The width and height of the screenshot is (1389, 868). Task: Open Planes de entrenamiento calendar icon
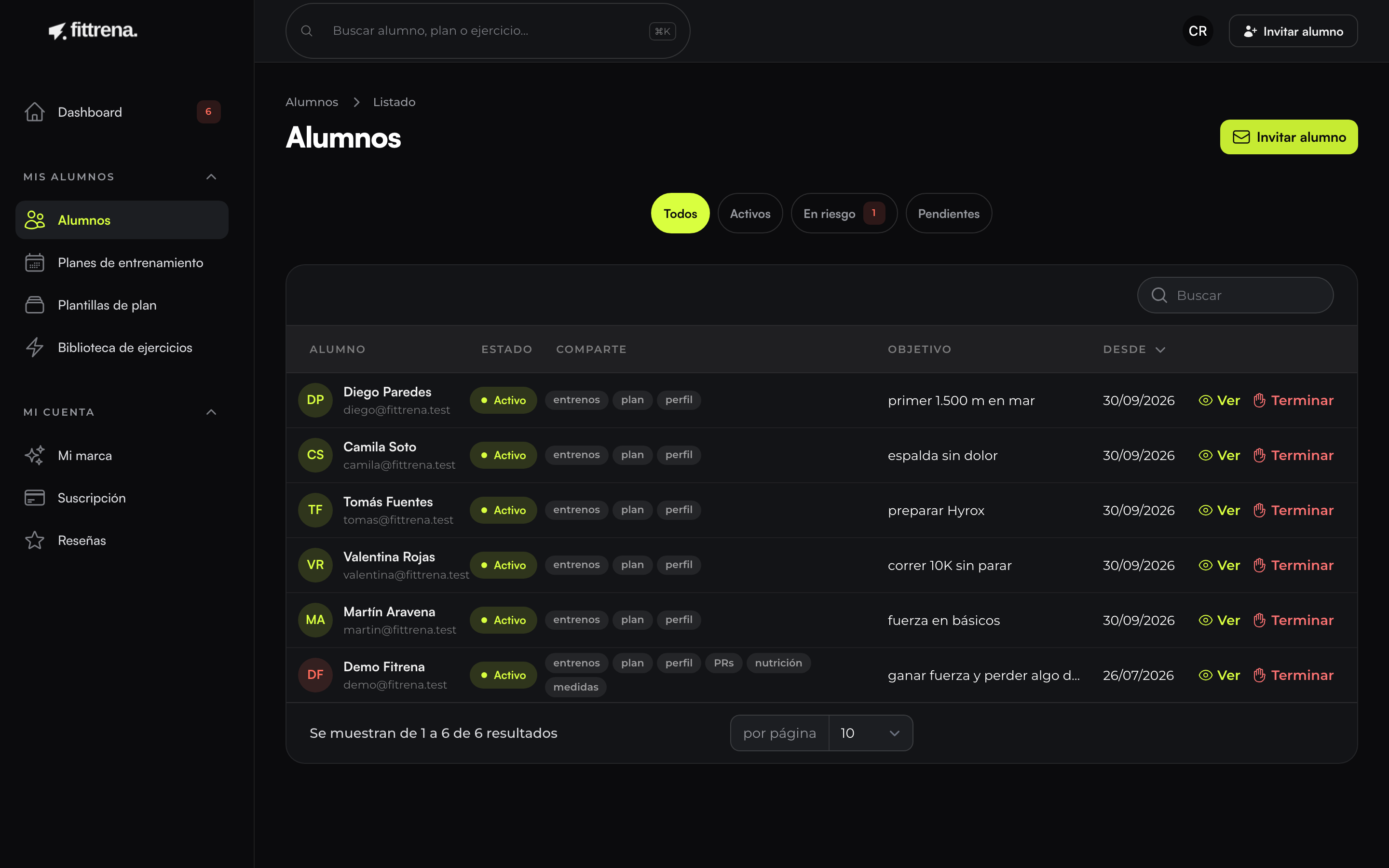(34, 263)
